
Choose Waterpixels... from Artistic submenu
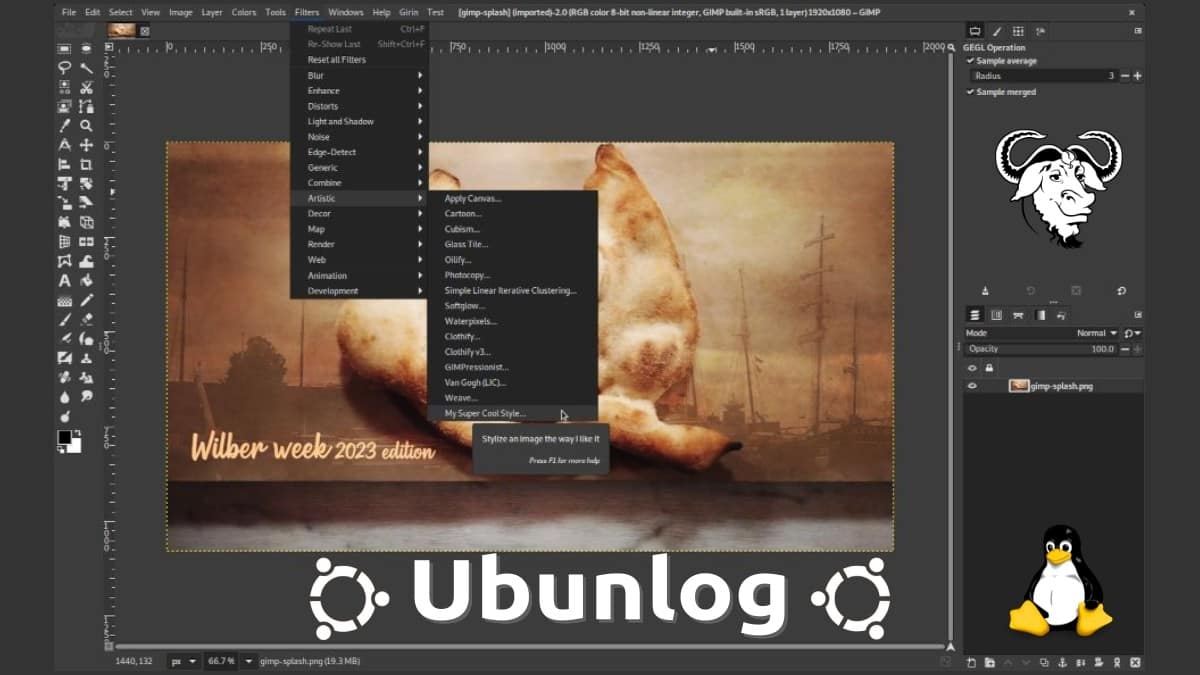(513, 321)
